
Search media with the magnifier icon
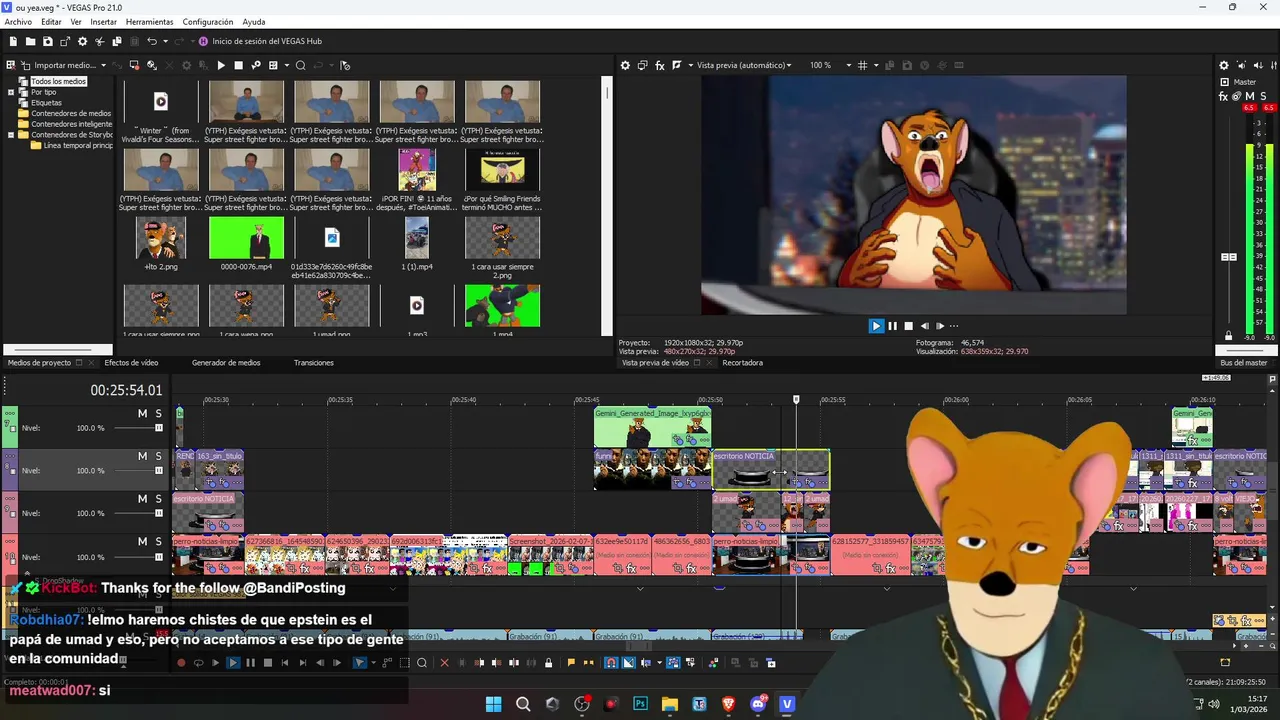[x=300, y=65]
